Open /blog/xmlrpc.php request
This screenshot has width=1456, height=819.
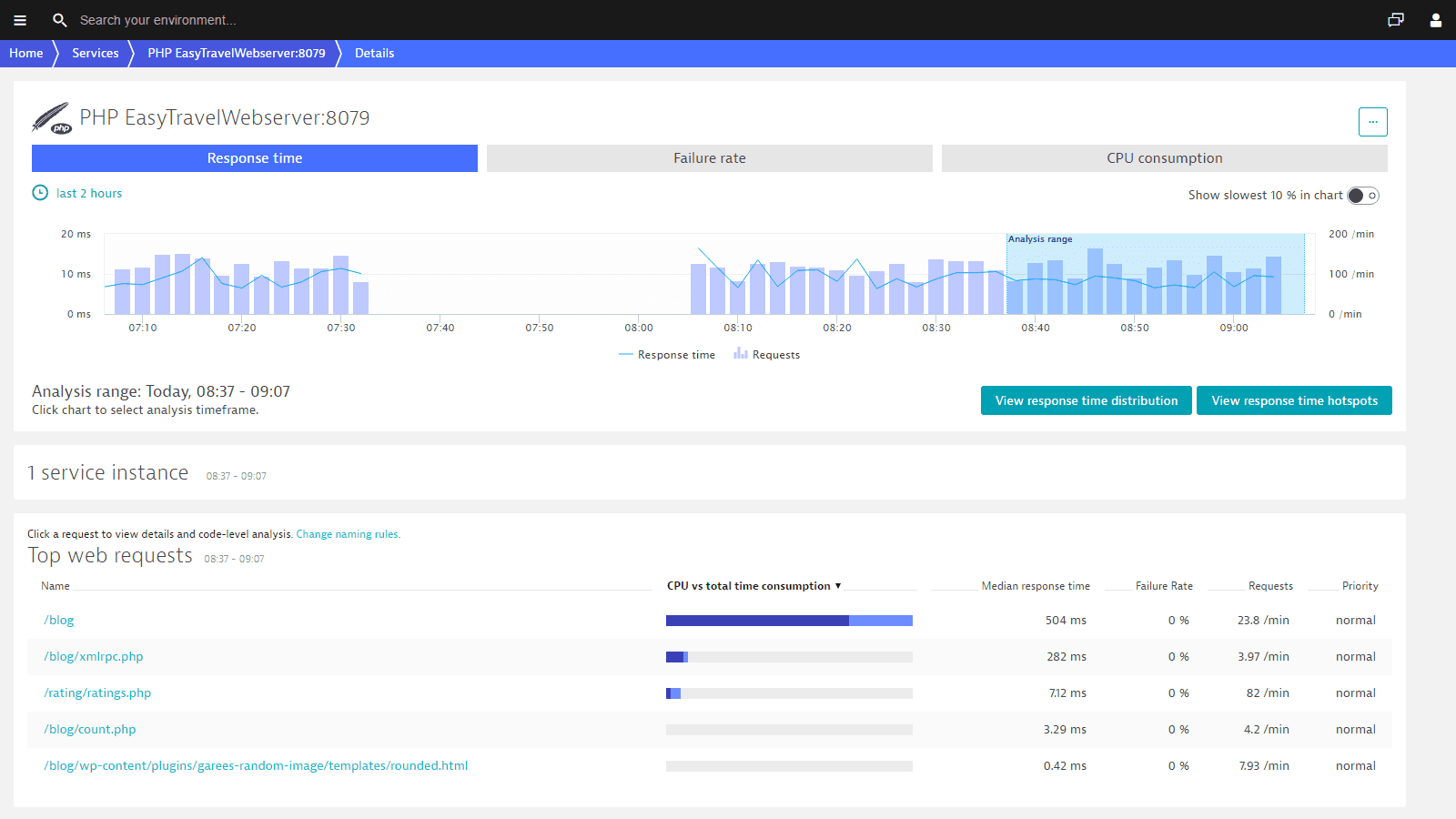(x=94, y=656)
